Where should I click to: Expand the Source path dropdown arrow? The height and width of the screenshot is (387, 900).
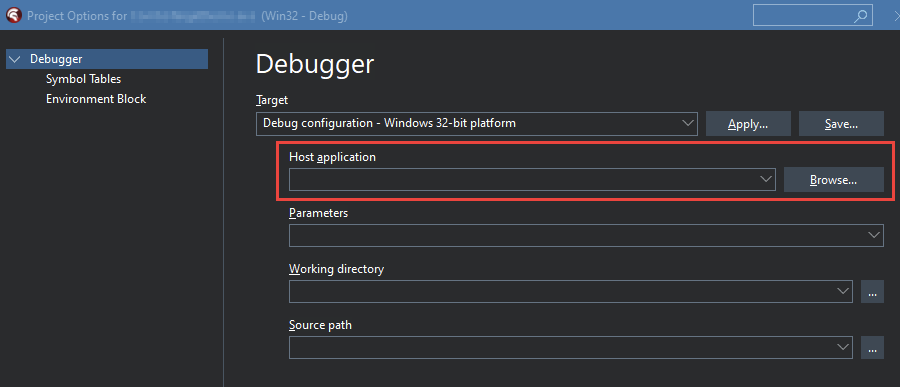(843, 347)
